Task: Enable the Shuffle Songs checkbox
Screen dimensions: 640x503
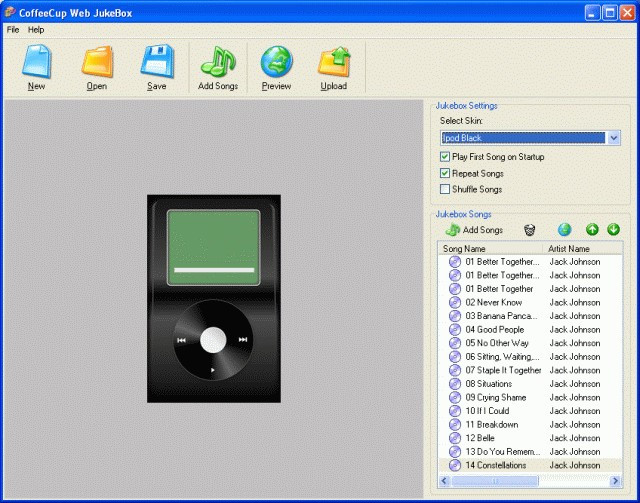Action: point(445,189)
